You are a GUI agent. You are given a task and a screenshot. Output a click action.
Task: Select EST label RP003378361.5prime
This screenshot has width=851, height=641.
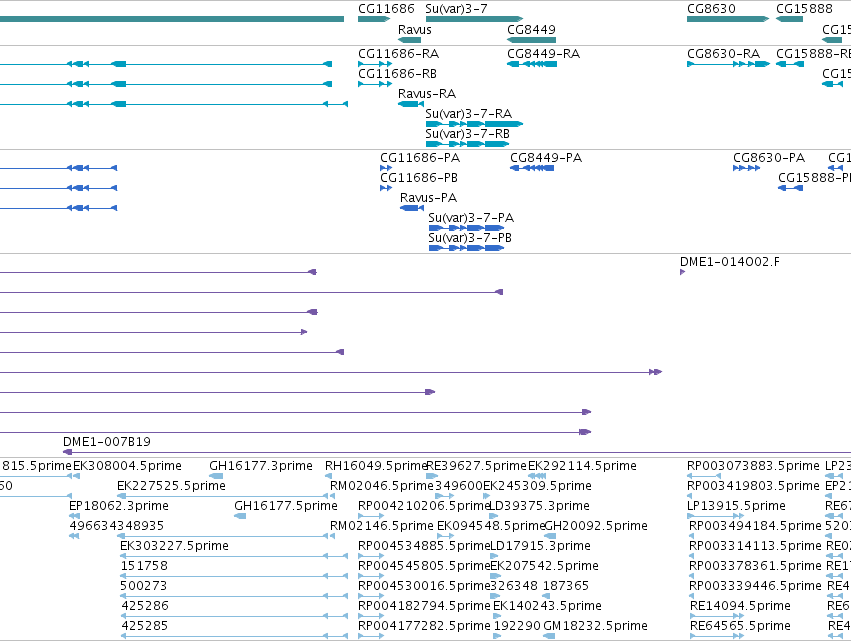(755, 566)
